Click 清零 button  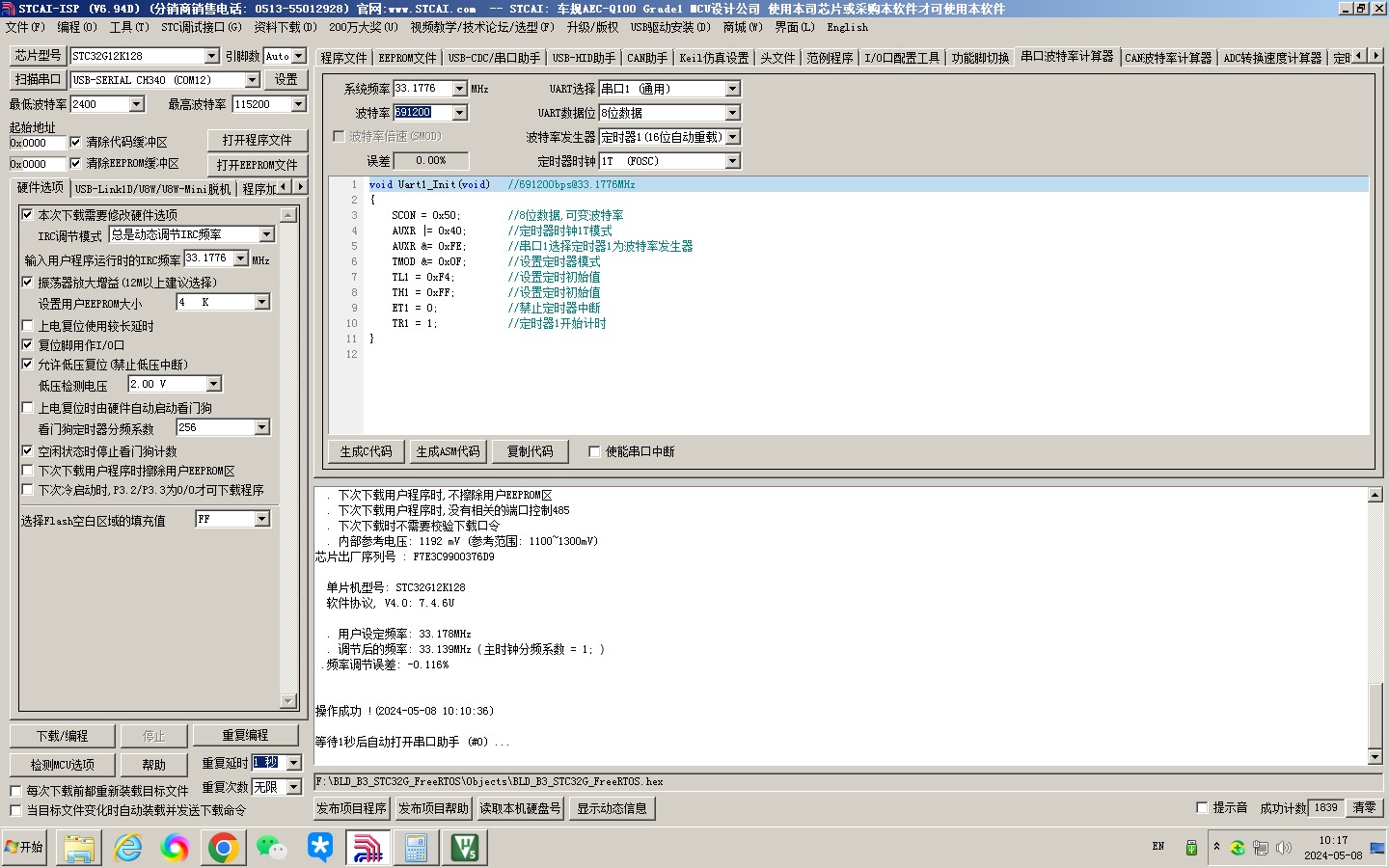(x=1365, y=808)
